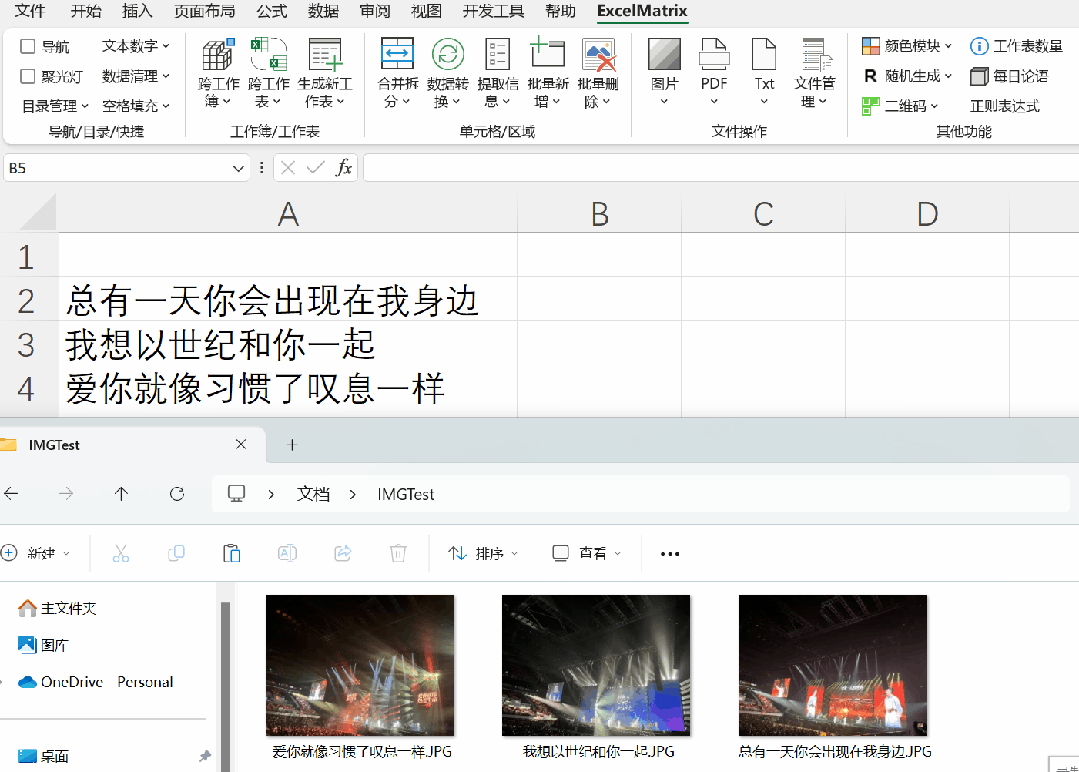Click inside the formula bar input
This screenshot has width=1079, height=772.
pyautogui.click(x=720, y=168)
